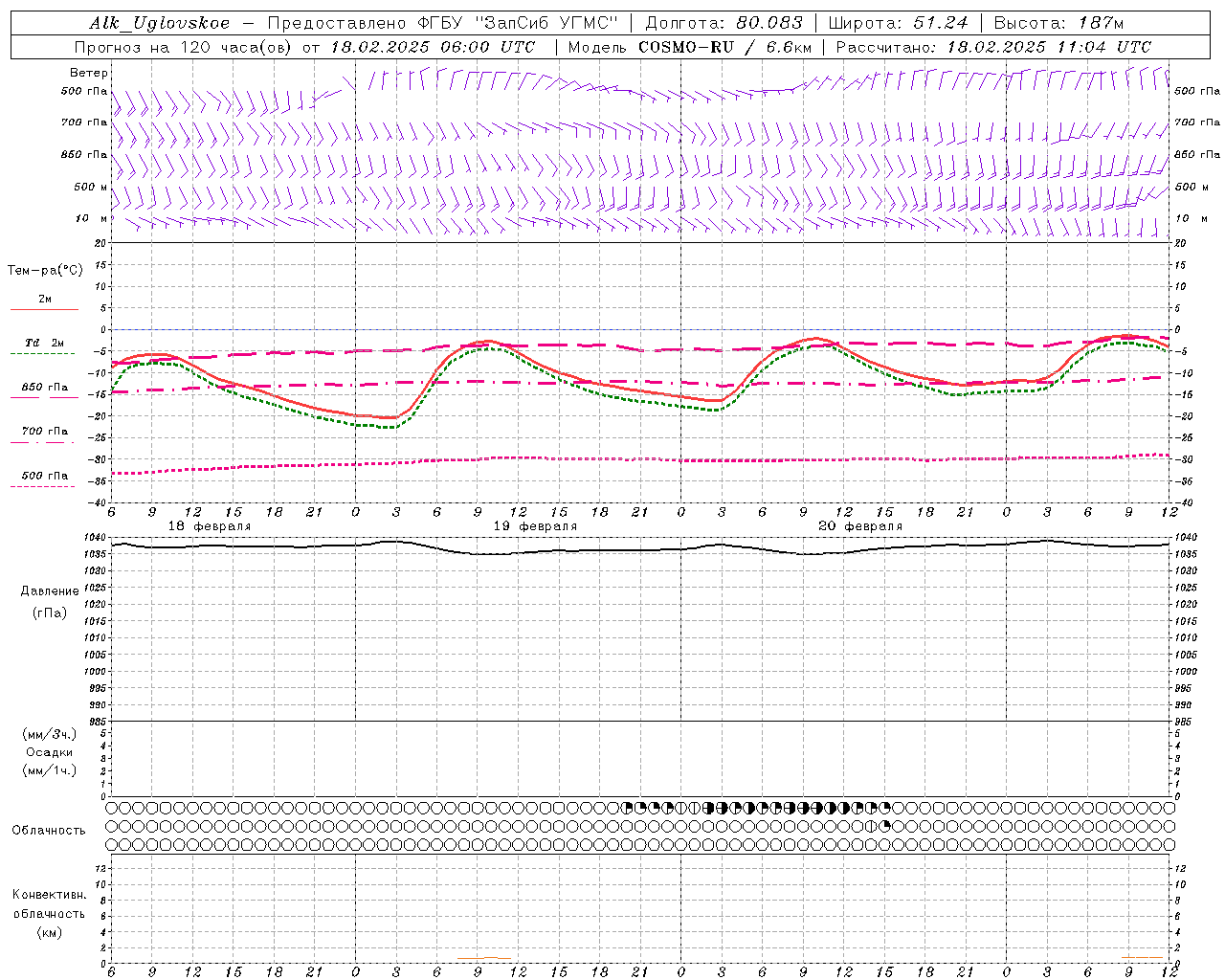Click the Широта: 51.24 value
Image resolution: width=1225 pixels, height=980 pixels.
tap(898, 23)
